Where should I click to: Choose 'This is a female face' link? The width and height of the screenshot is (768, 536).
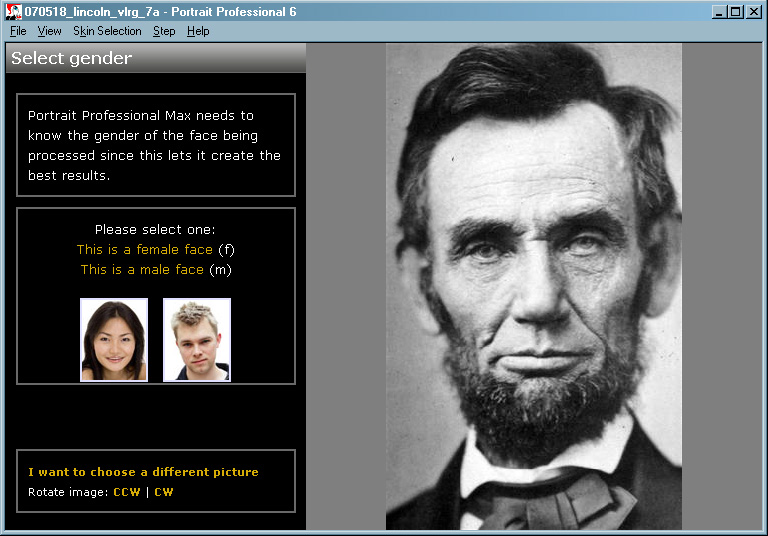click(x=144, y=250)
